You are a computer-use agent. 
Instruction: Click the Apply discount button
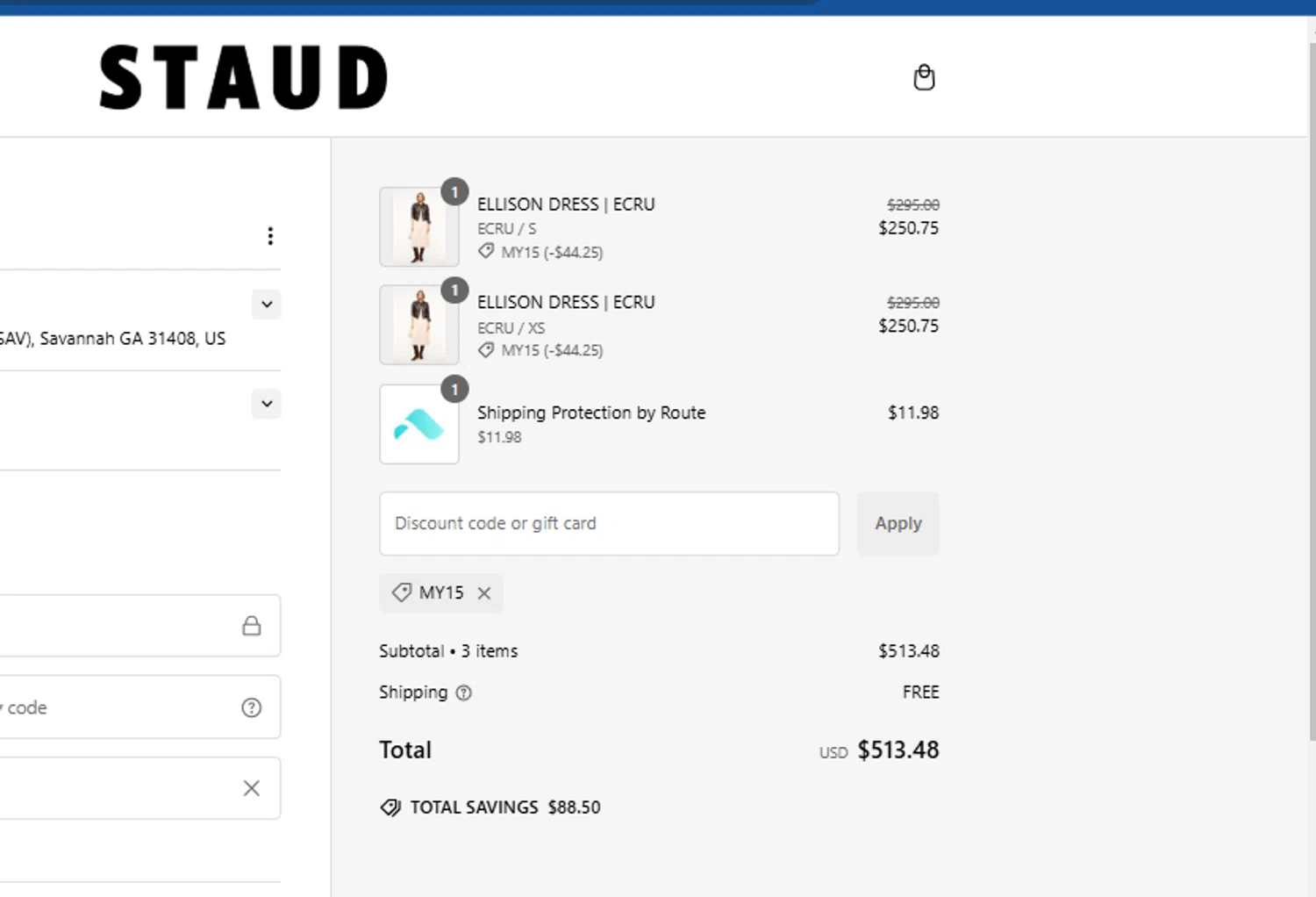(x=898, y=523)
